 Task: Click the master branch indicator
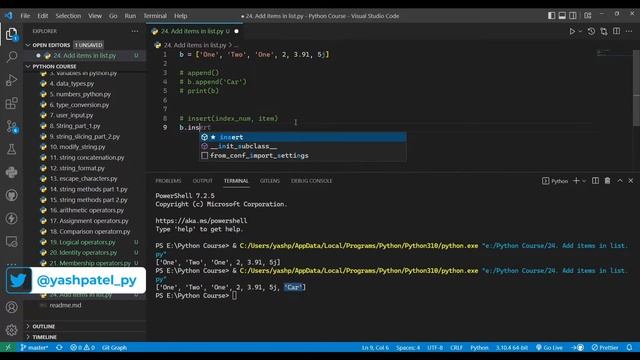(x=34, y=348)
